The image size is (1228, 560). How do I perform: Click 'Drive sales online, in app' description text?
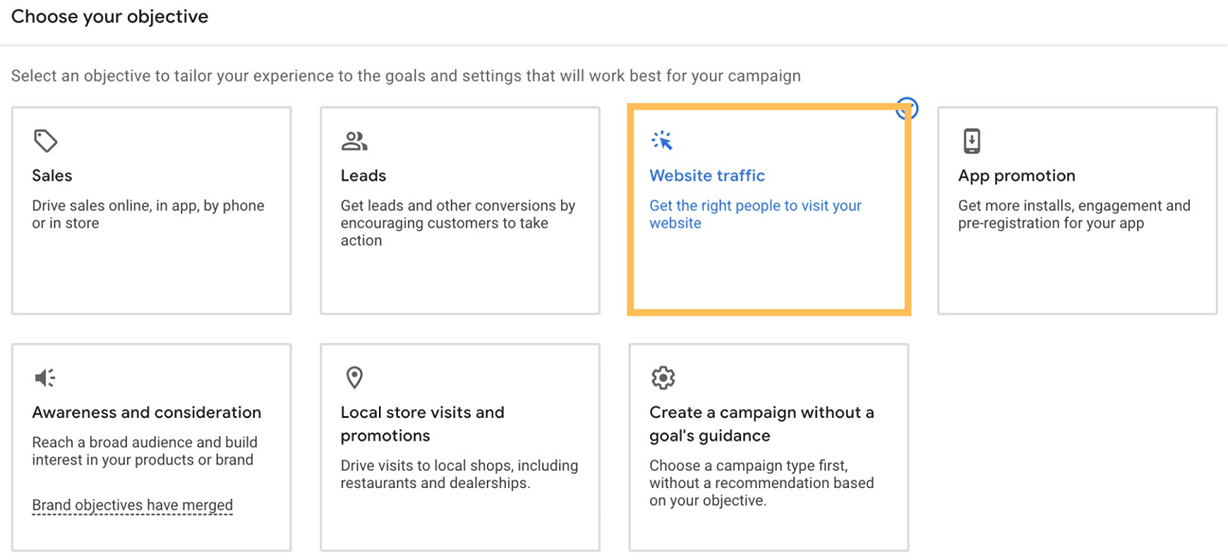coord(148,214)
